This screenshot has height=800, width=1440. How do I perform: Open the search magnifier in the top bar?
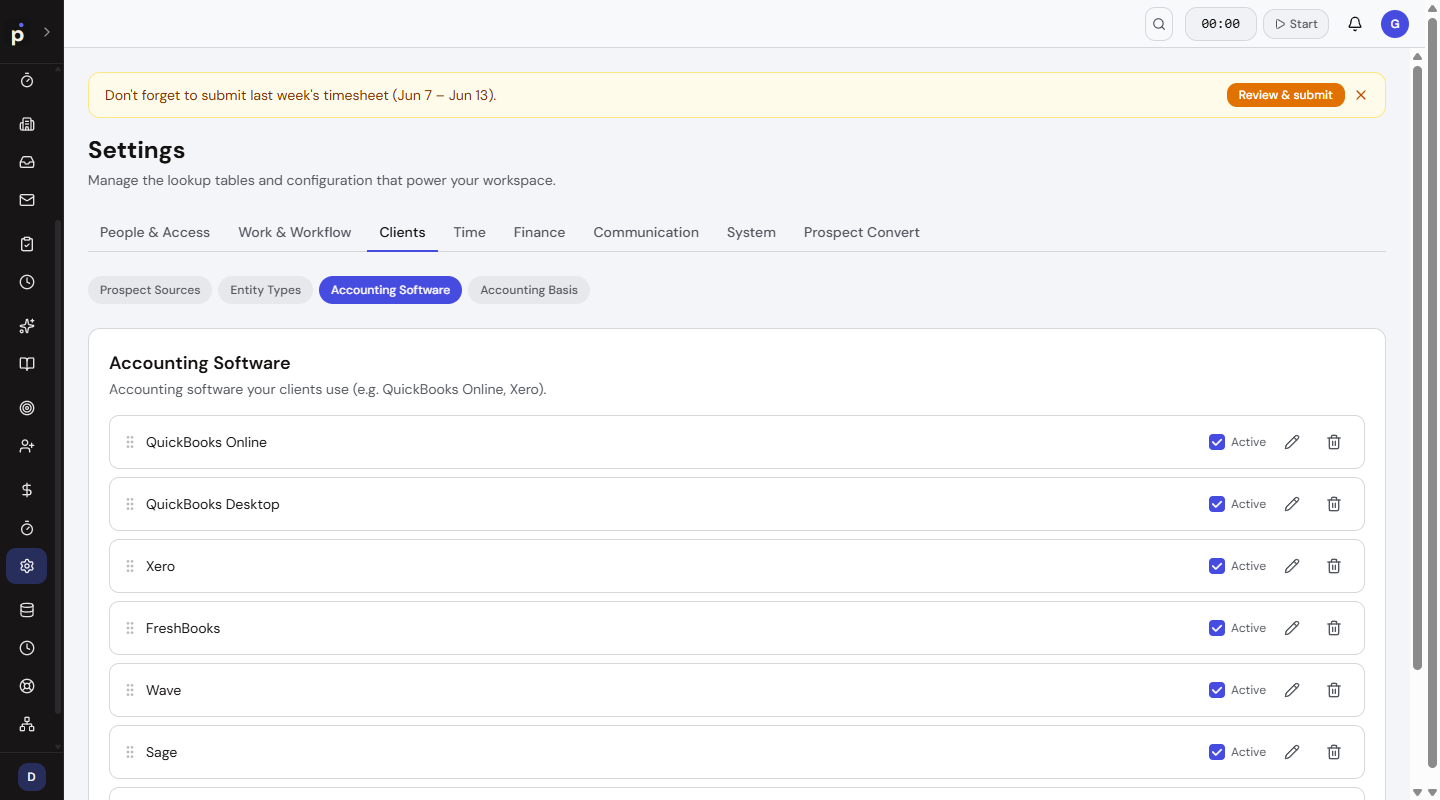point(1159,24)
